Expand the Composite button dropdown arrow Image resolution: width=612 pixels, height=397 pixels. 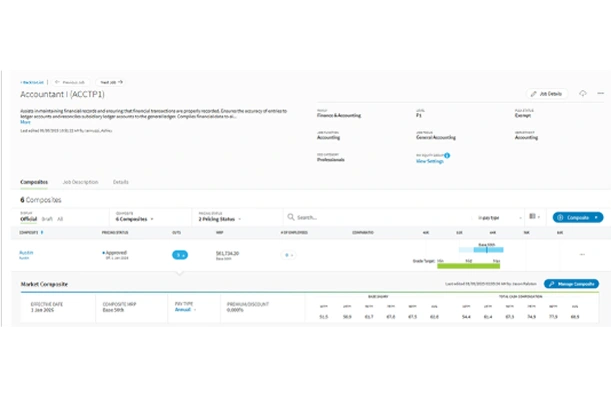point(596,217)
